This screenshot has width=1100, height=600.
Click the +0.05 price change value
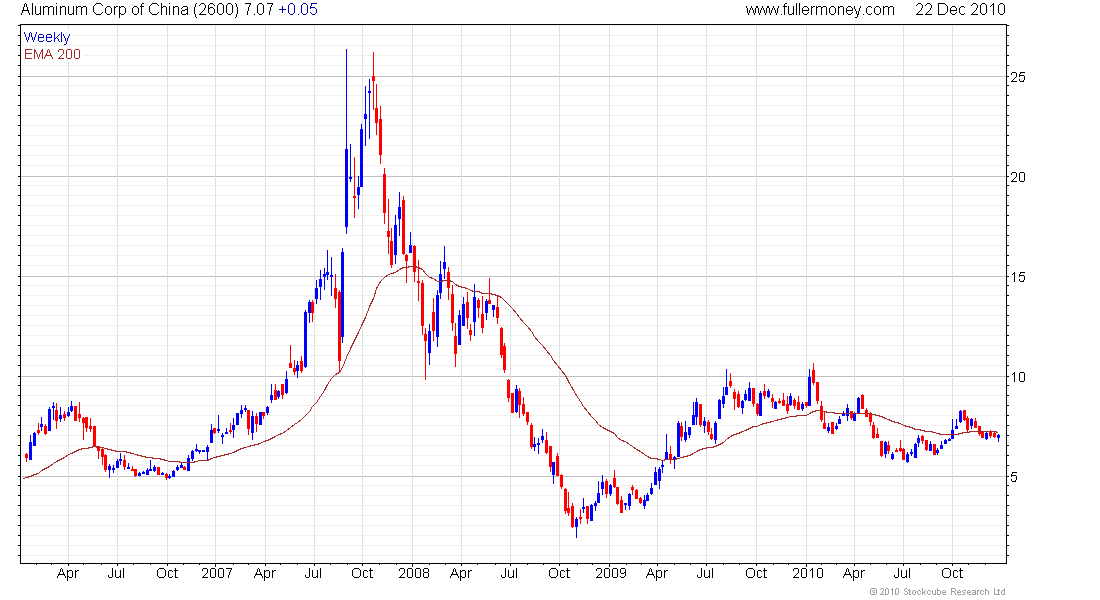pos(297,10)
